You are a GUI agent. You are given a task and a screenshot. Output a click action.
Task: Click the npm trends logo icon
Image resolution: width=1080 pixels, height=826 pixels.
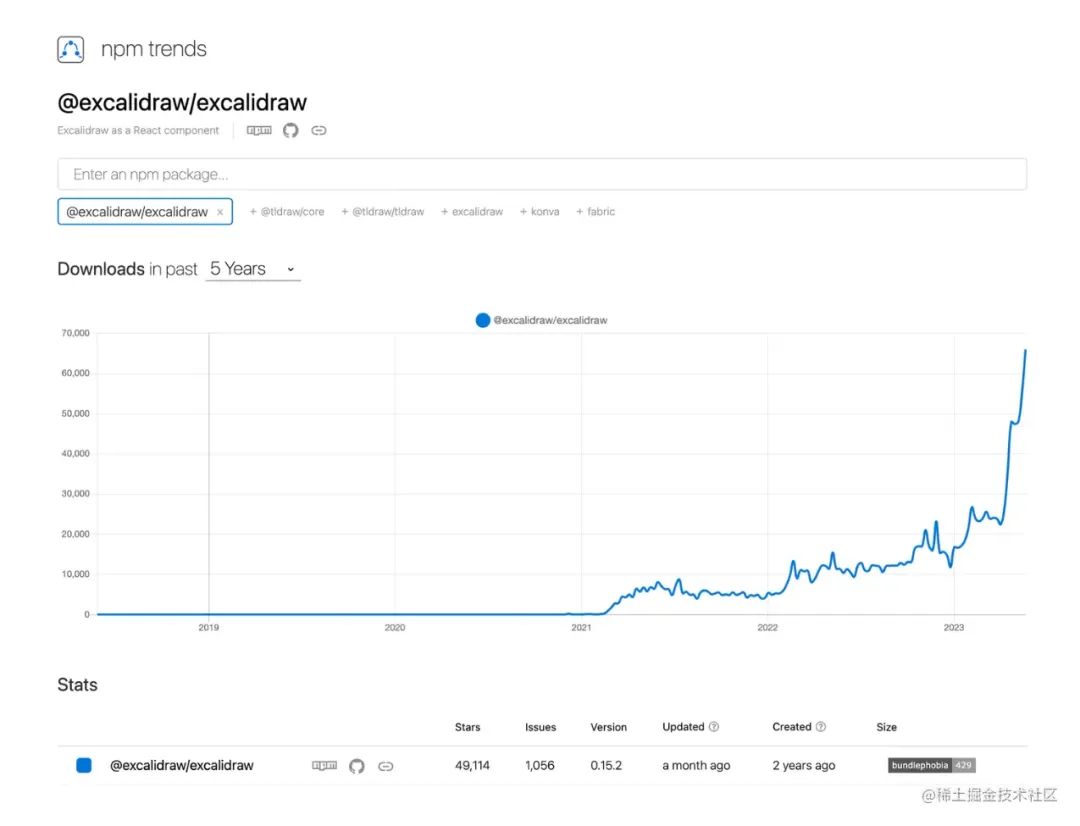[70, 50]
